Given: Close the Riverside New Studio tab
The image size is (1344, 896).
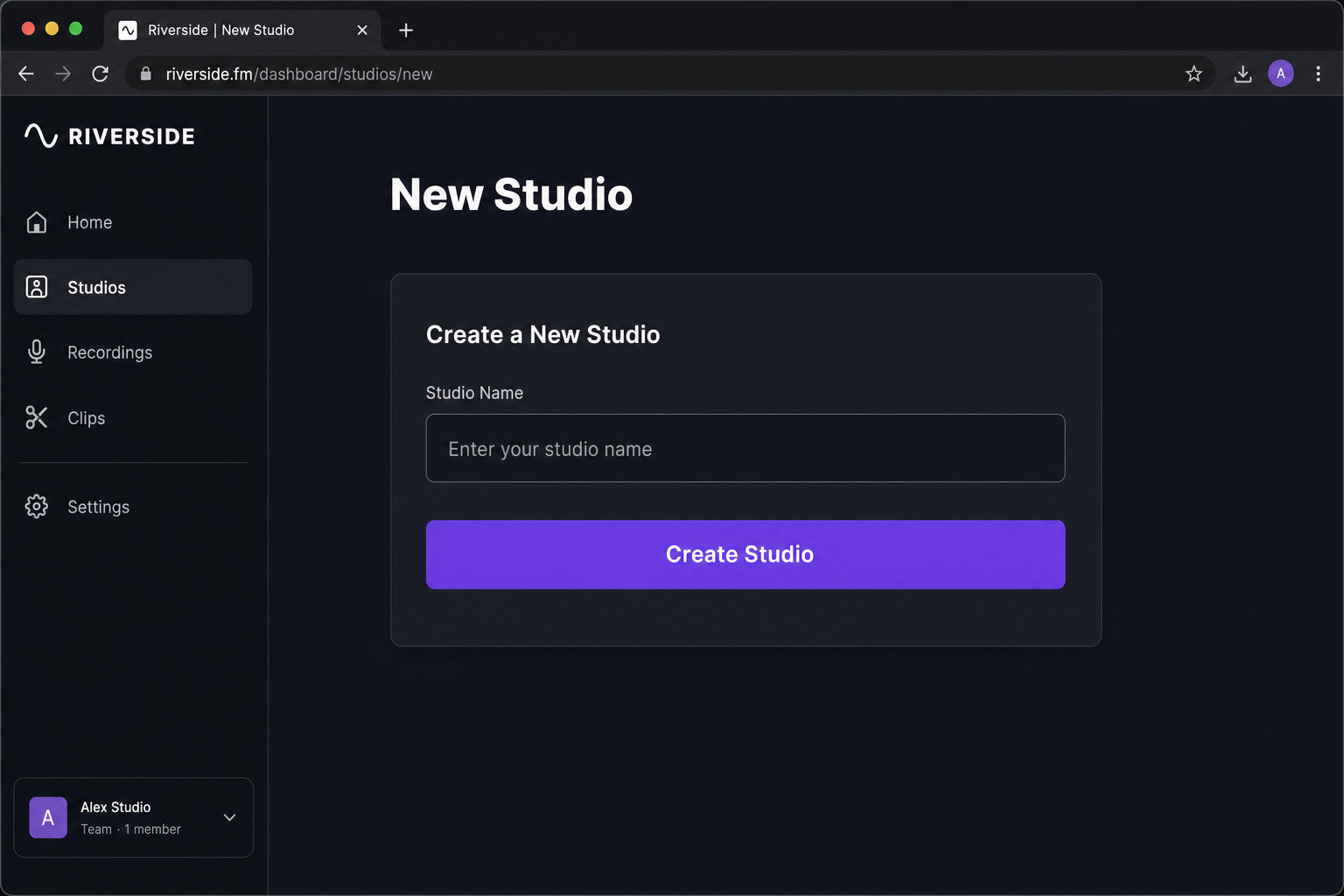Looking at the screenshot, I should 362,30.
